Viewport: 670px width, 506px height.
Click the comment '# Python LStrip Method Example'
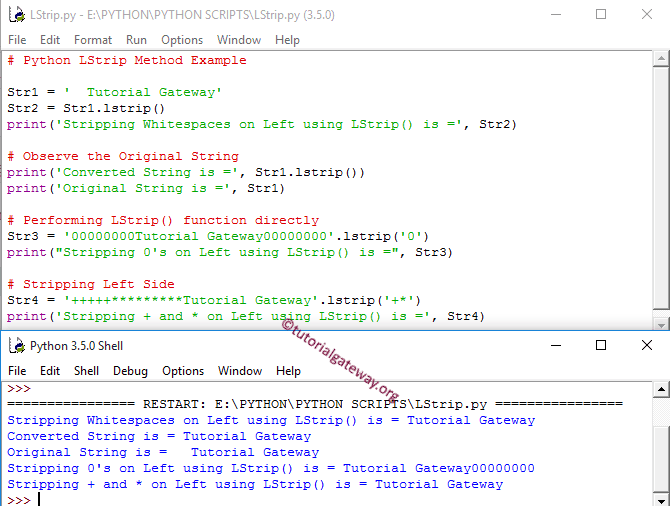pyautogui.click(x=127, y=60)
